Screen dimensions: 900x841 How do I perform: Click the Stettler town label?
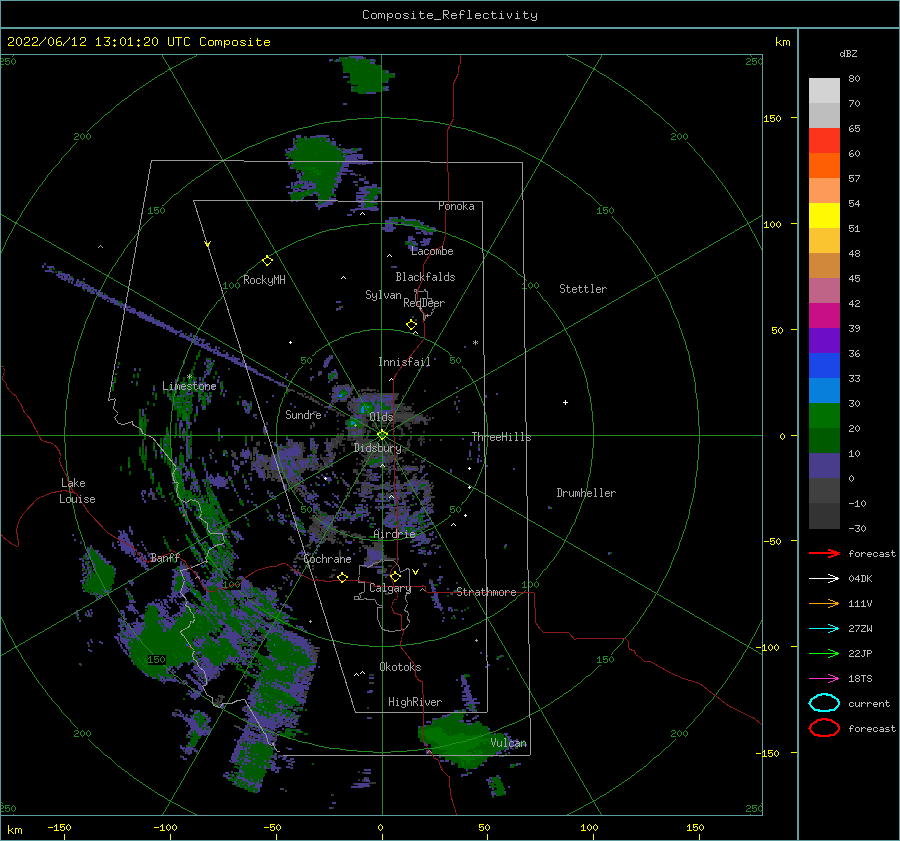583,289
